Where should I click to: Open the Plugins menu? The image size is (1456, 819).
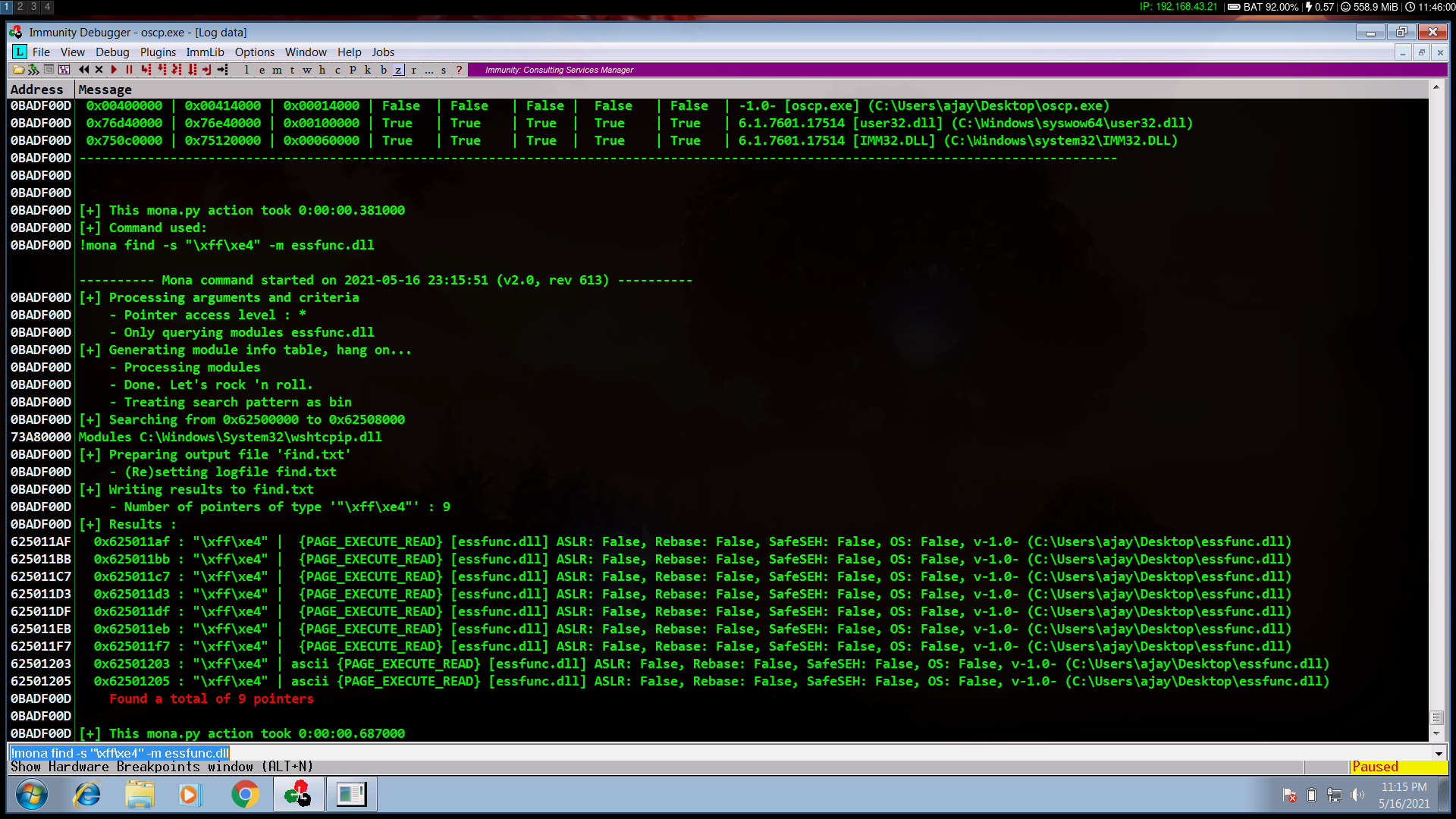pyautogui.click(x=158, y=52)
